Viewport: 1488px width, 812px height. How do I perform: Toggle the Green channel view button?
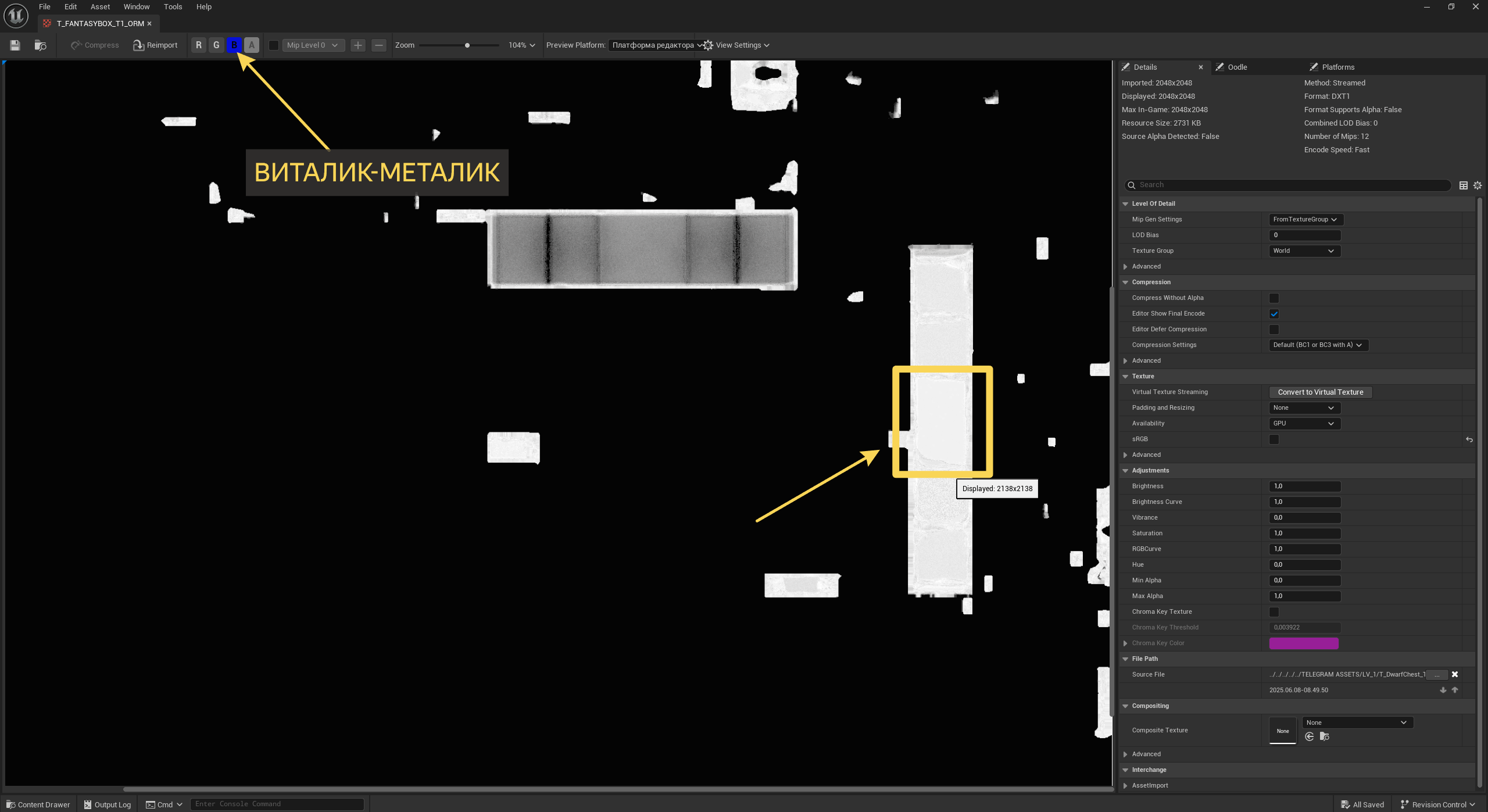tap(216, 45)
